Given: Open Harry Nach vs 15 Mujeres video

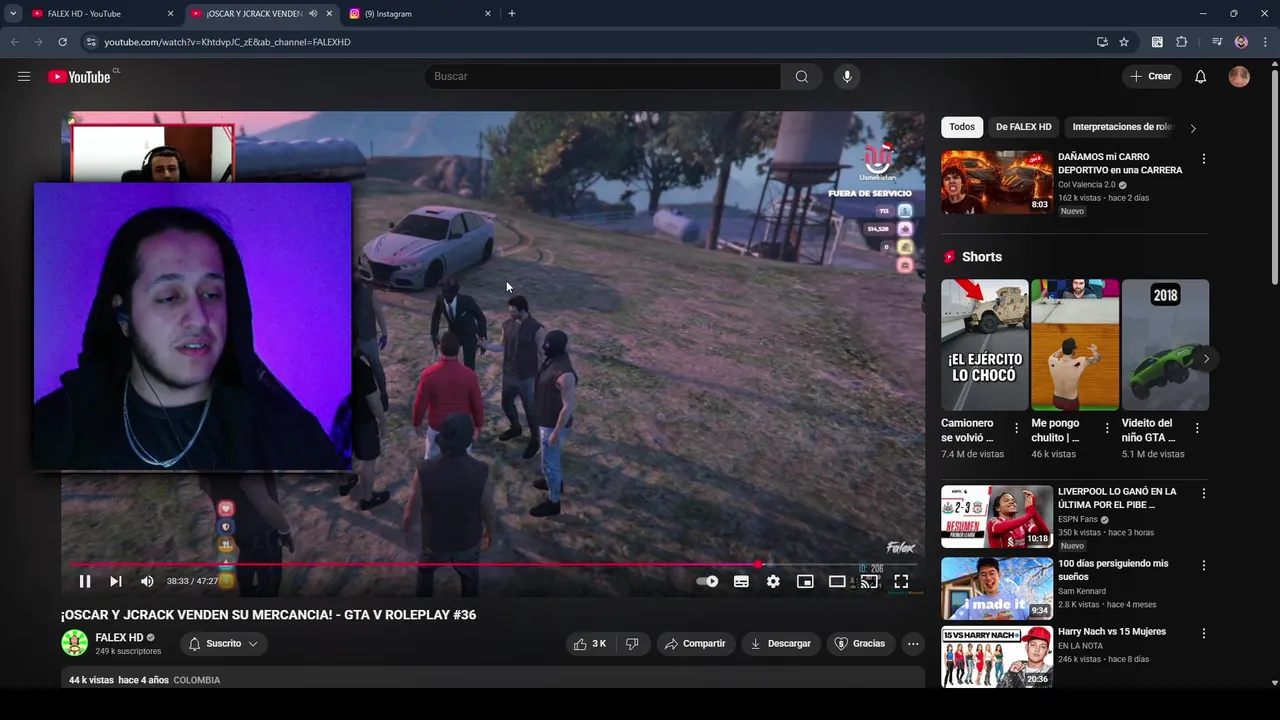Looking at the screenshot, I should point(1112,632).
